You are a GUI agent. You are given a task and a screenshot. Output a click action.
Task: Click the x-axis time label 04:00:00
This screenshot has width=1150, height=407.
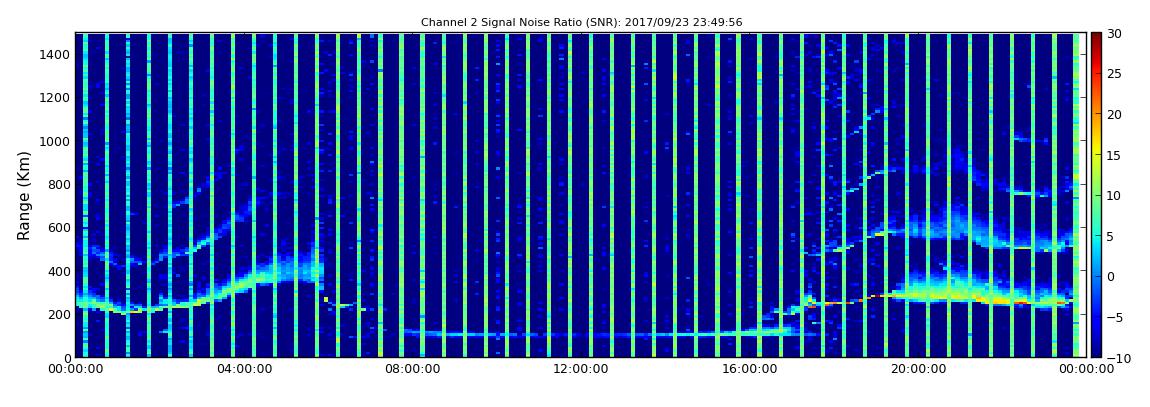coord(243,369)
